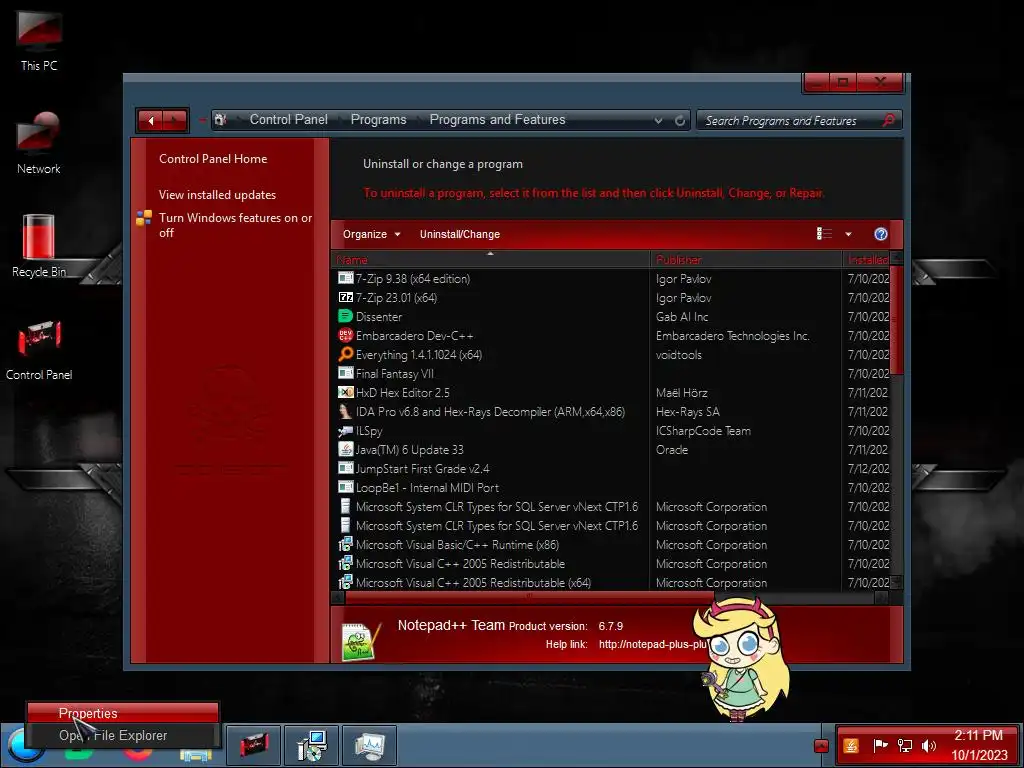Click the ILSpy program icon
Viewport: 1024px width, 768px height.
click(345, 430)
